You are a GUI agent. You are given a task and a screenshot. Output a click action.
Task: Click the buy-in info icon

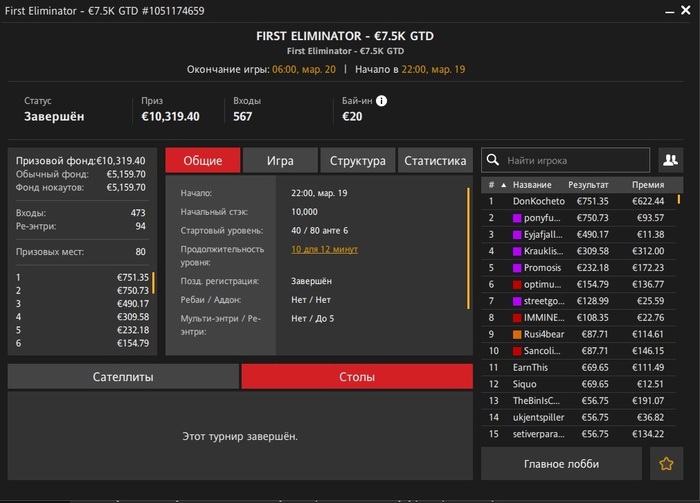tap(381, 101)
